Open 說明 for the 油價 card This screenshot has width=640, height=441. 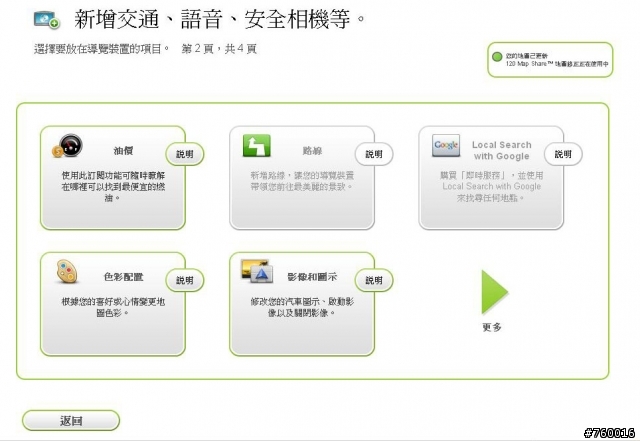(x=184, y=154)
